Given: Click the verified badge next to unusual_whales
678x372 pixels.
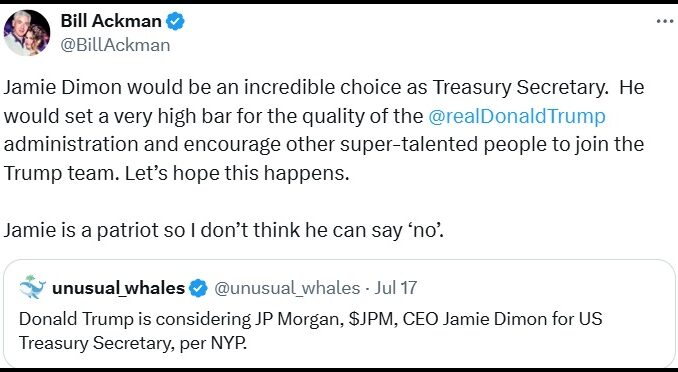Looking at the screenshot, I should pyautogui.click(x=198, y=288).
